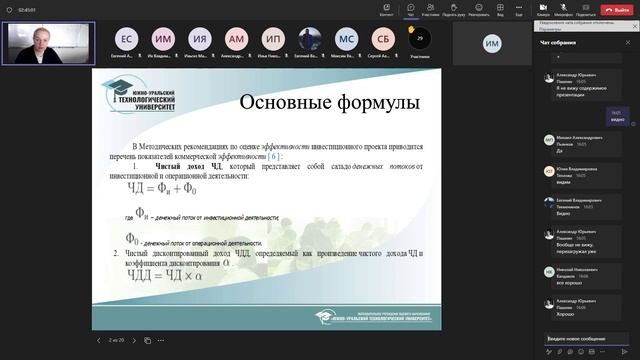This screenshot has height=360, width=640.
Task: Dismiss the chat notifications banner
Action: [635, 26]
